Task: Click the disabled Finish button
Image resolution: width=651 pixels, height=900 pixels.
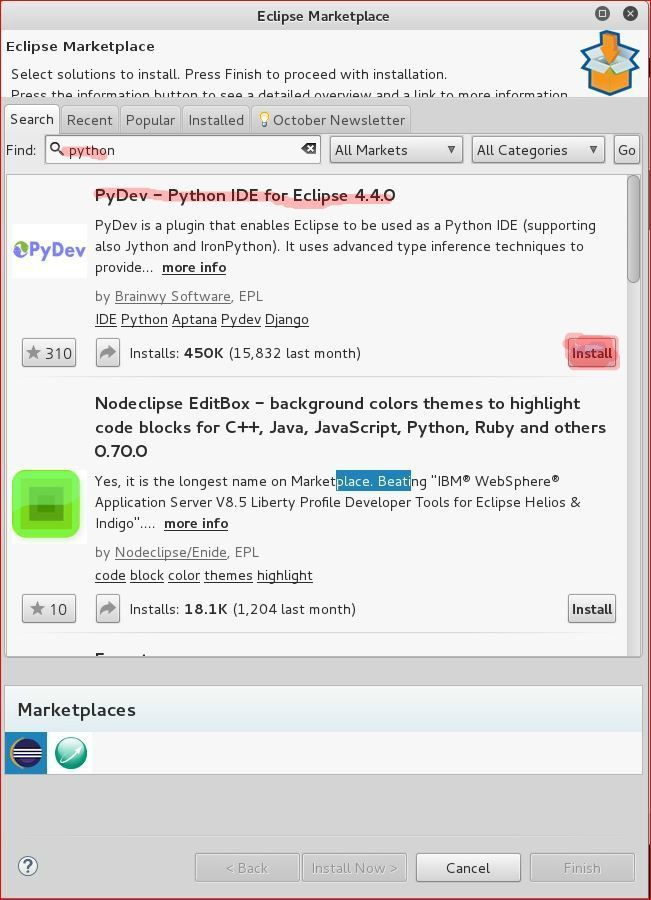Action: click(582, 867)
